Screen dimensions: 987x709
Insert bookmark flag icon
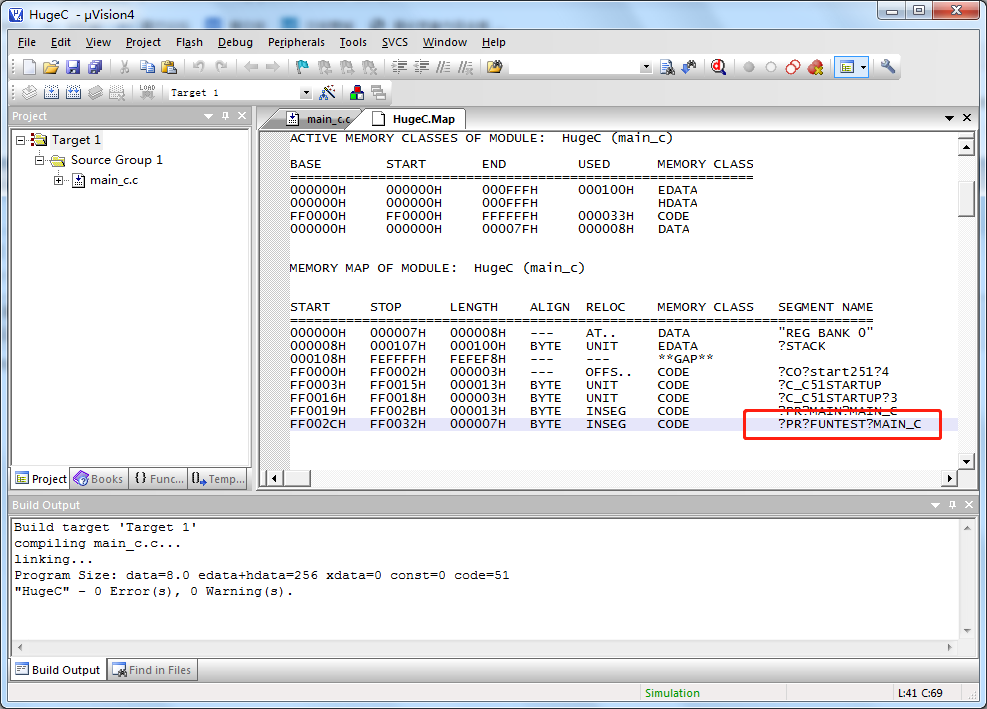pyautogui.click(x=302, y=67)
